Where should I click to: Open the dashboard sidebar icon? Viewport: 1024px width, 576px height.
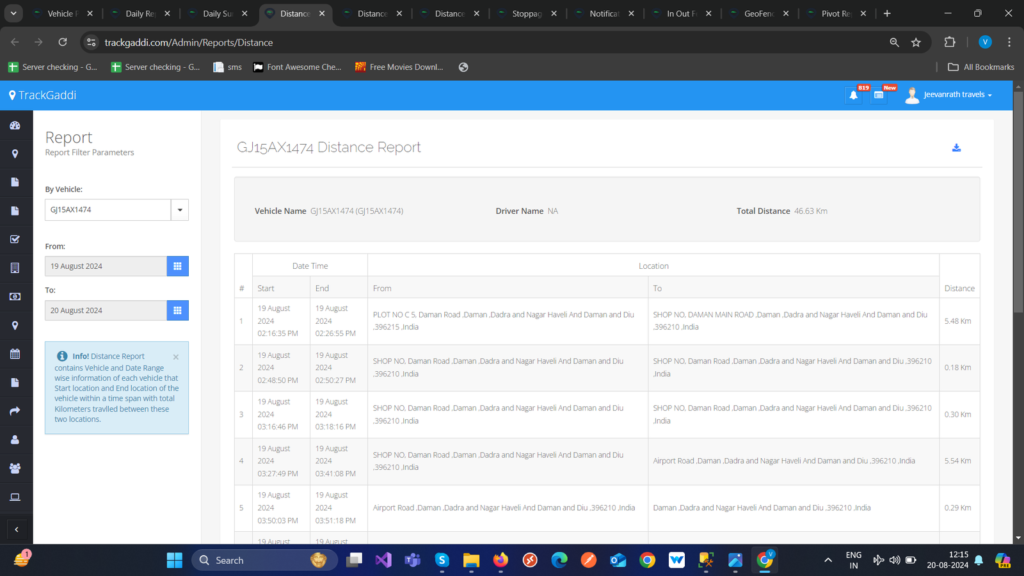[15, 125]
